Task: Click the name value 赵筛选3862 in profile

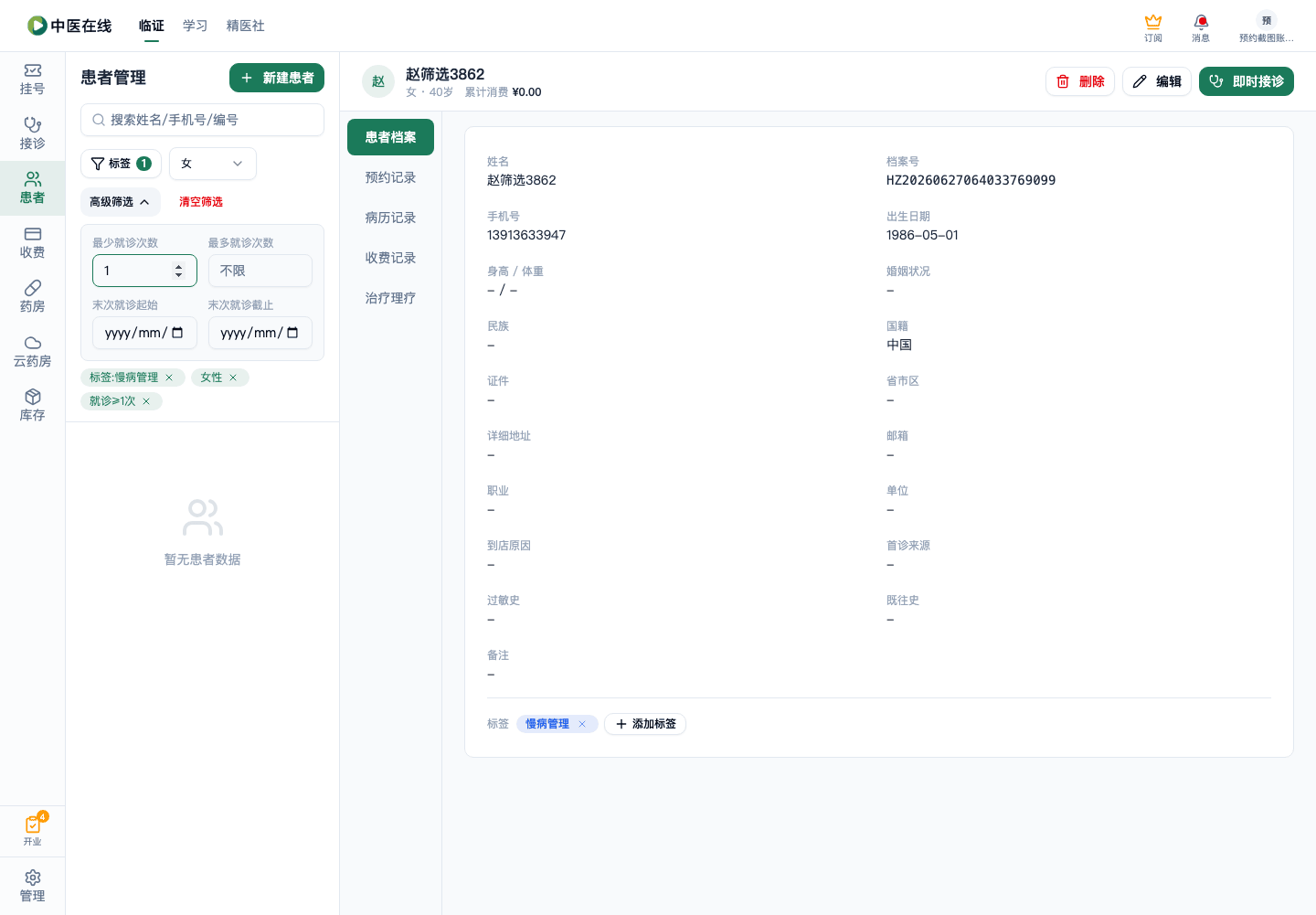Action: pos(522,180)
